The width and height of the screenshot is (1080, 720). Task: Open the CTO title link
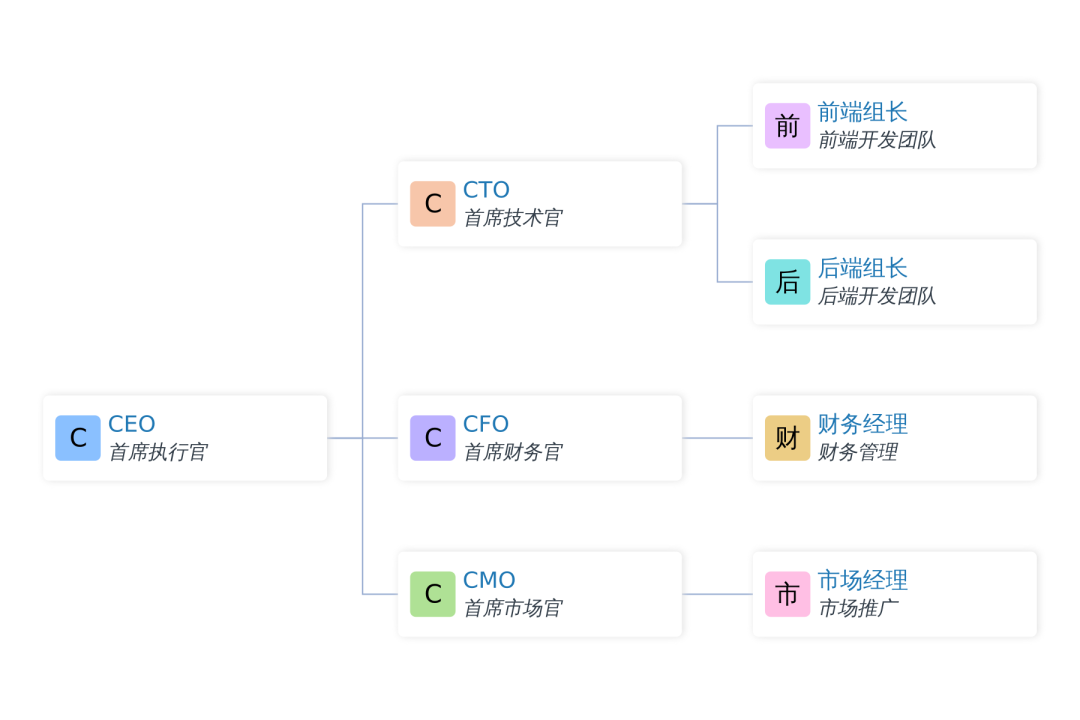click(x=486, y=189)
